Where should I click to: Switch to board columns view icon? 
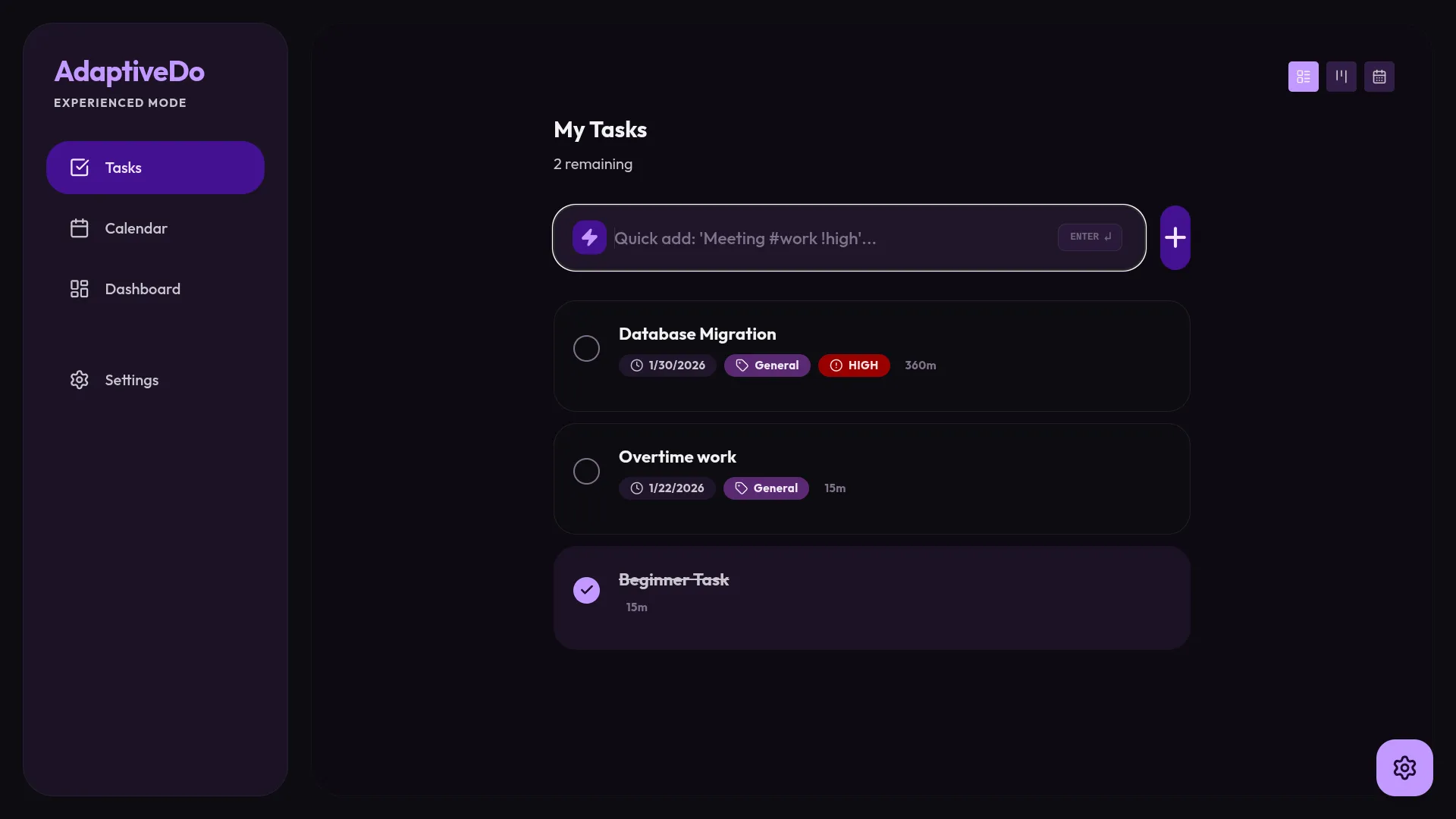coord(1341,77)
